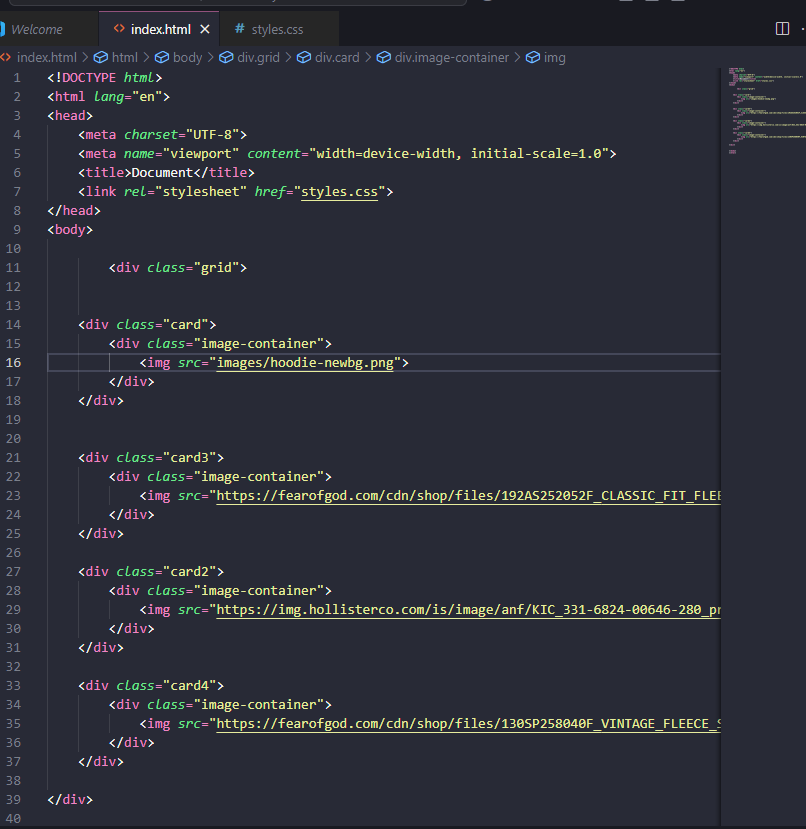Screen dimensions: 806x829
Task: Close the index.html tab
Action: click(x=205, y=29)
